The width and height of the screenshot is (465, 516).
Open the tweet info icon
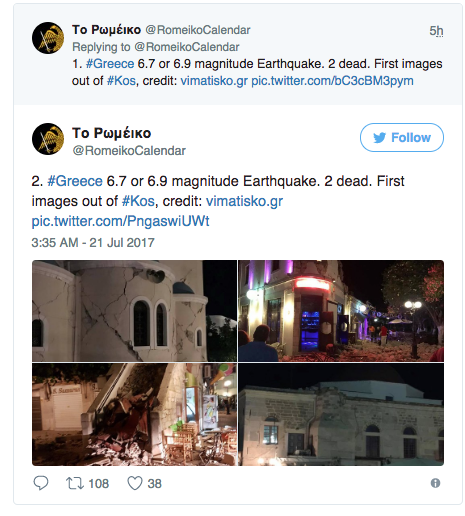(x=435, y=483)
